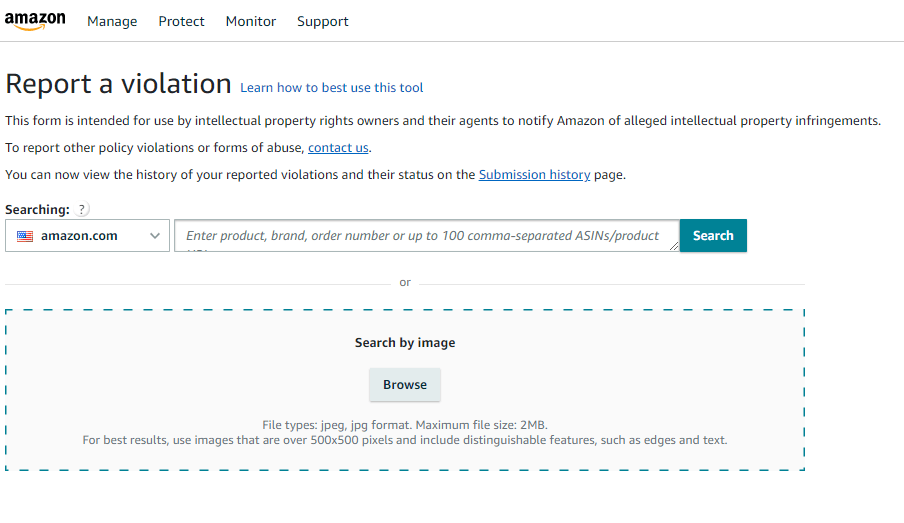Open 'Learn how to best use this tool' link
This screenshot has width=904, height=523.
pos(332,88)
